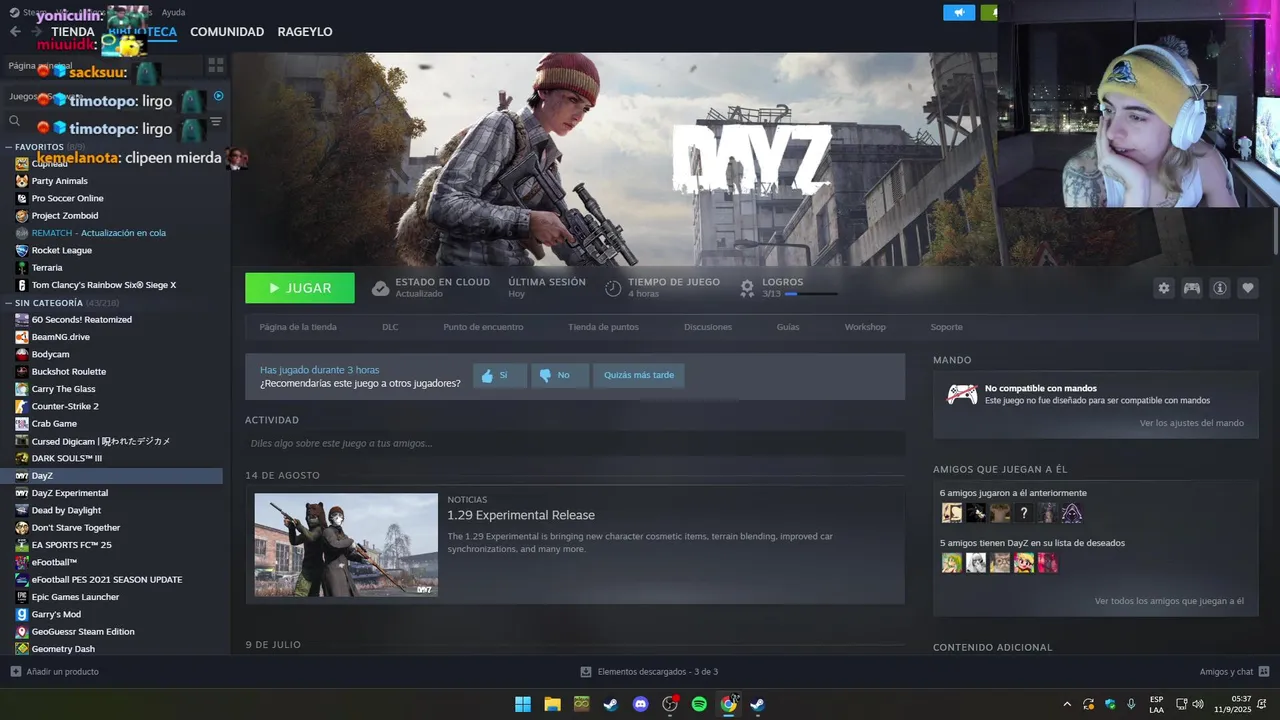The image size is (1280, 720).
Task: Click Añadir un producto button
Action: (54, 671)
